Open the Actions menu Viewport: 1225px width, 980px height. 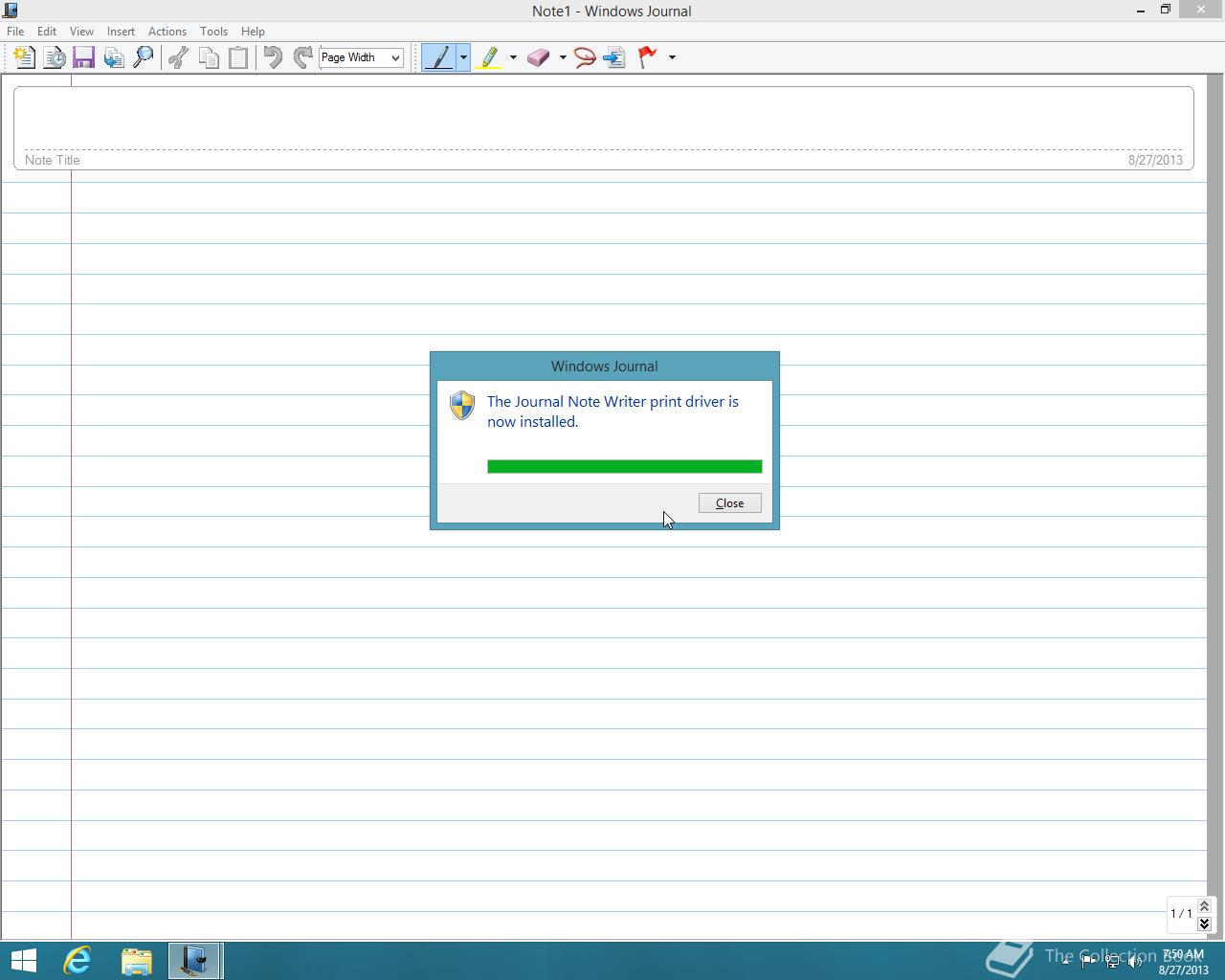click(167, 32)
